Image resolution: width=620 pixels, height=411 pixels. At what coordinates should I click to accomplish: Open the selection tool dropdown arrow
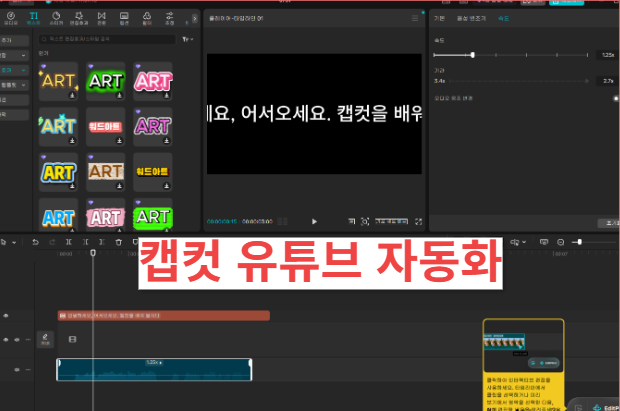click(x=14, y=242)
